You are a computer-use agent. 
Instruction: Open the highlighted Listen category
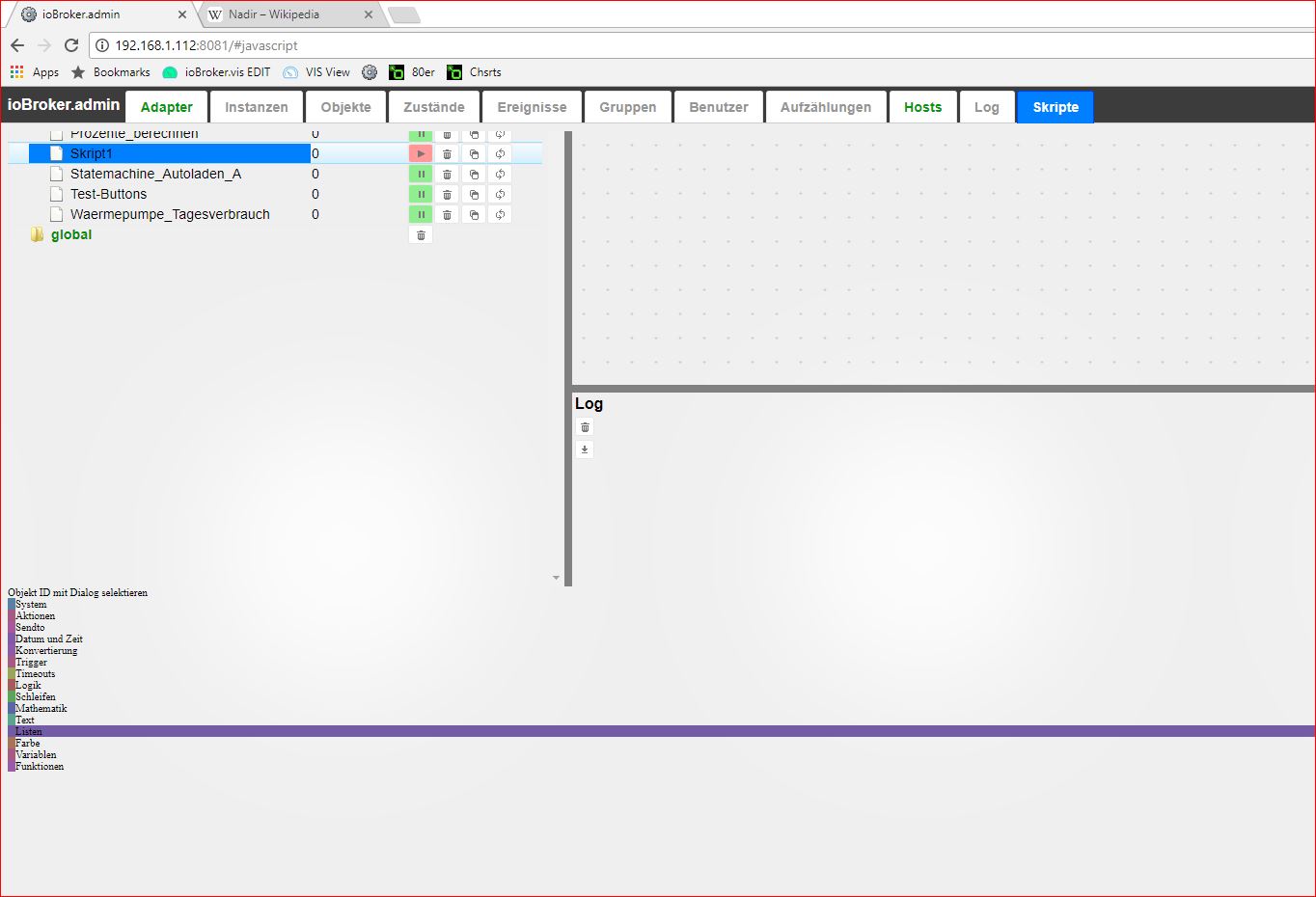tap(662, 731)
